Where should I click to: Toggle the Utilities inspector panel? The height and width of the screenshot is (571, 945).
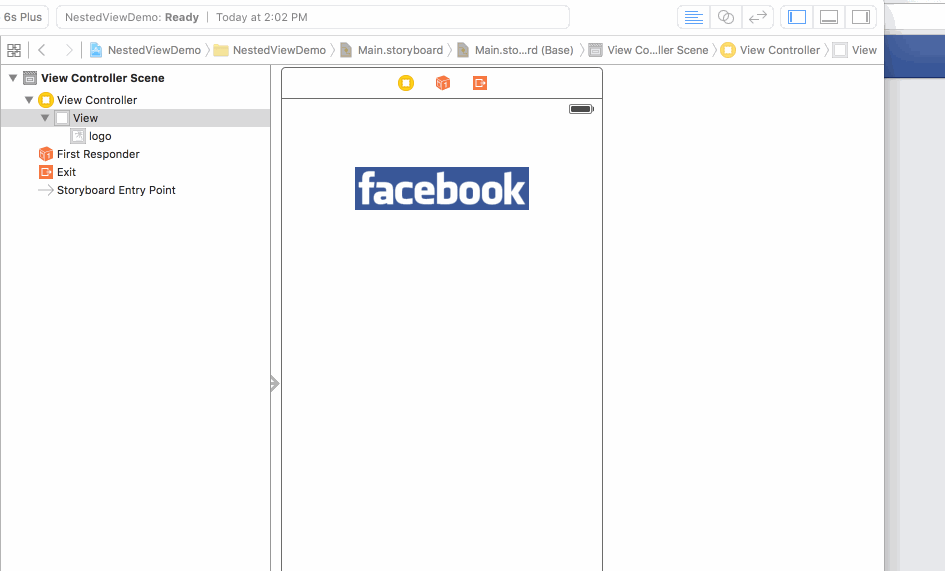861,17
